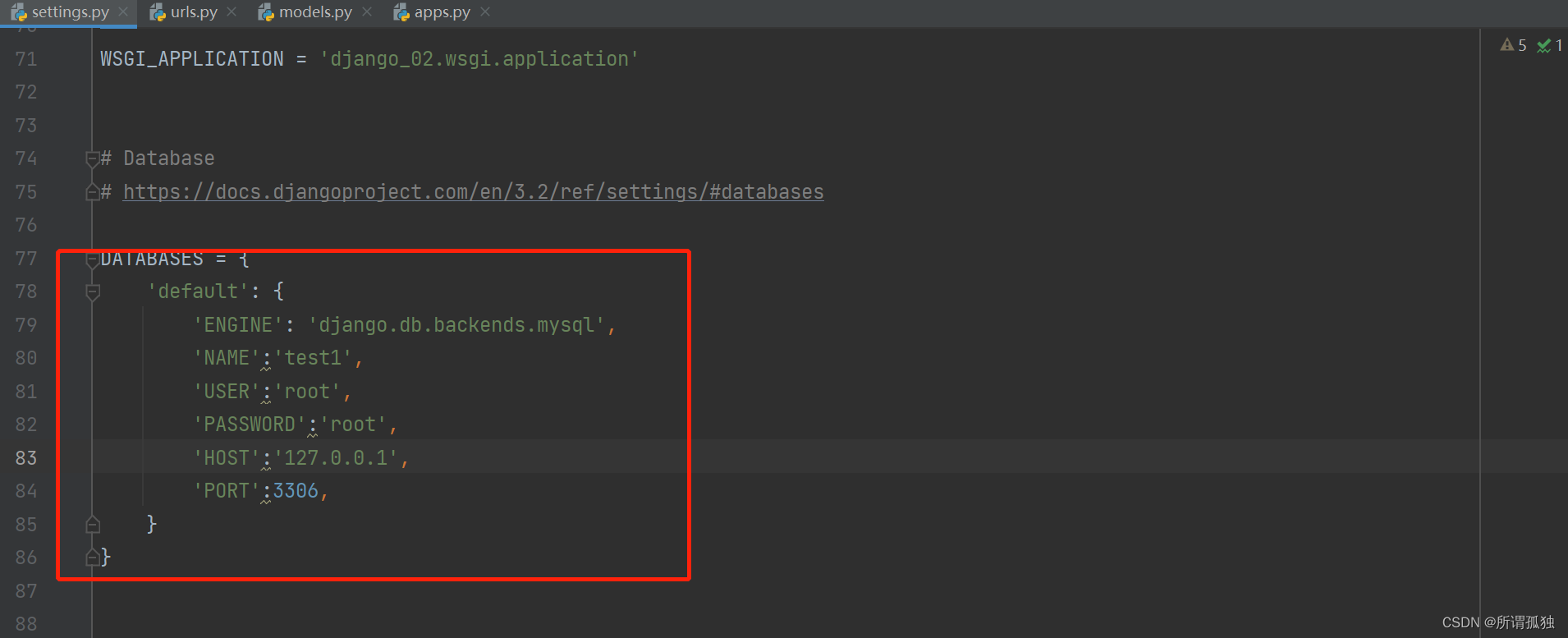Click the Python file icon on settings.py tab
This screenshot has width=1568, height=638.
[19, 12]
